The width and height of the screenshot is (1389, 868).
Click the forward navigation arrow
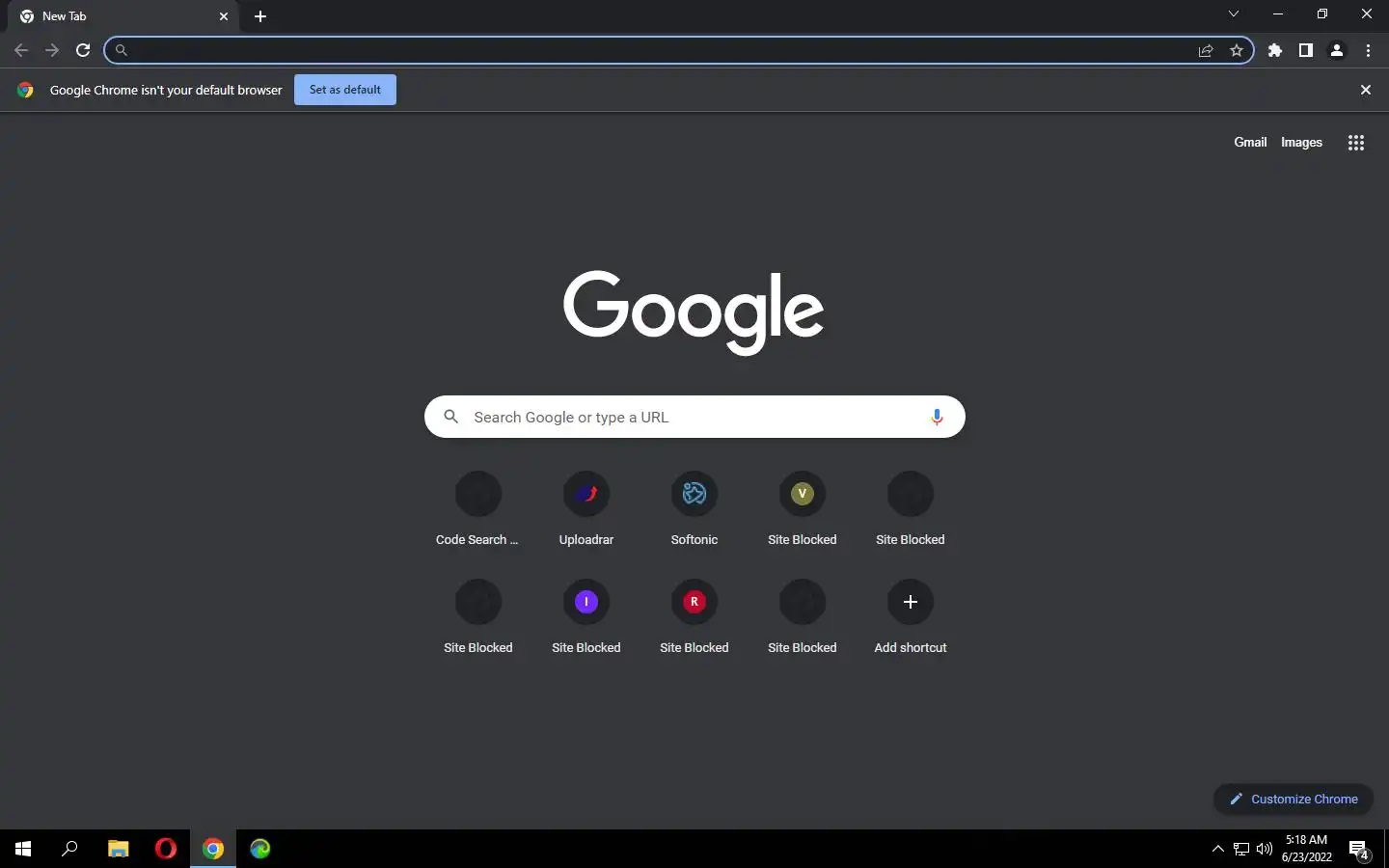coord(52,50)
